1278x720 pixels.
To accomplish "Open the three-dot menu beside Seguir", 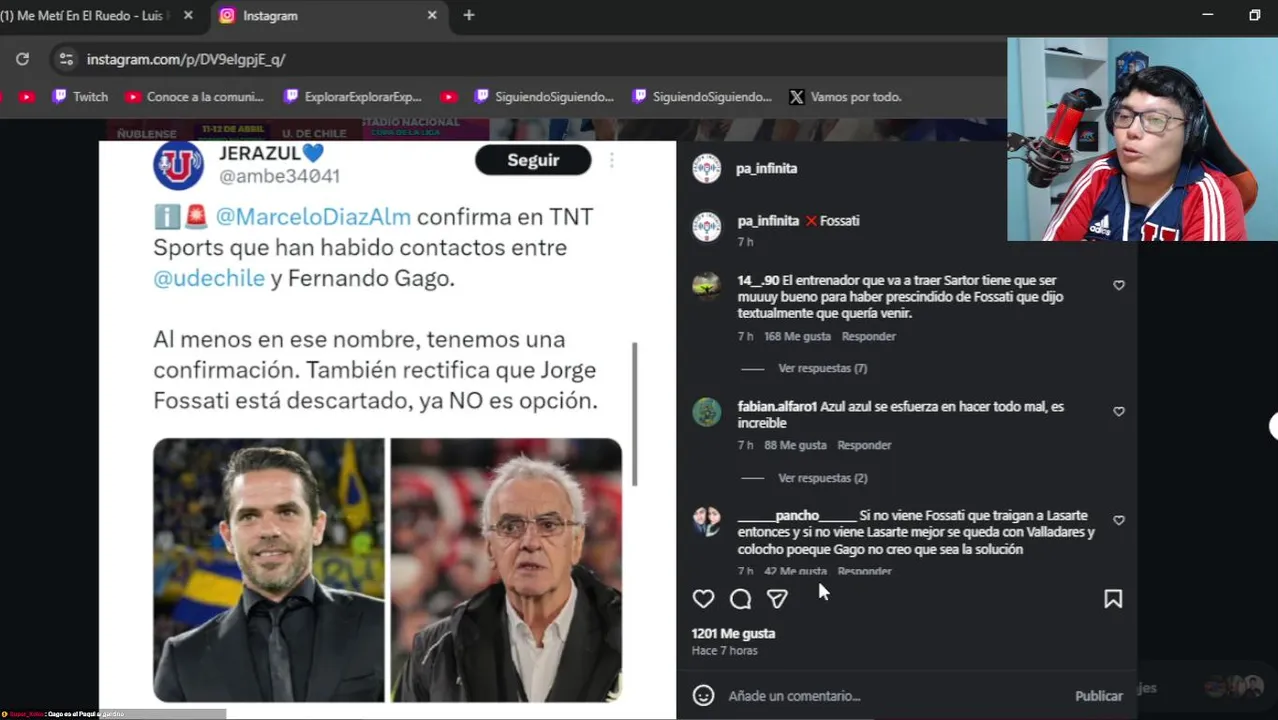I will click(x=612, y=160).
